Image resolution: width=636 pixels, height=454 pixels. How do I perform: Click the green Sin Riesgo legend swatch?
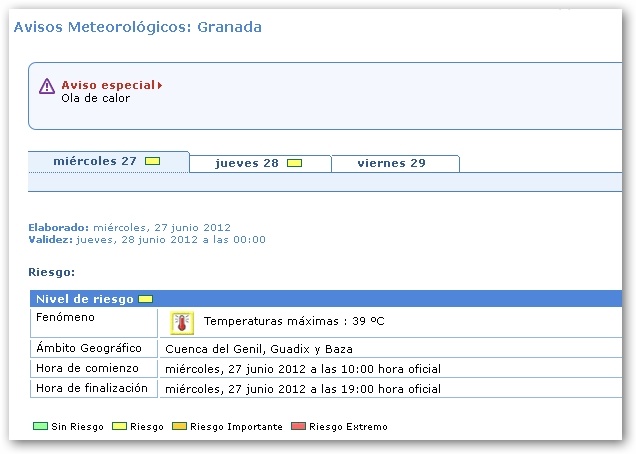pyautogui.click(x=40, y=427)
